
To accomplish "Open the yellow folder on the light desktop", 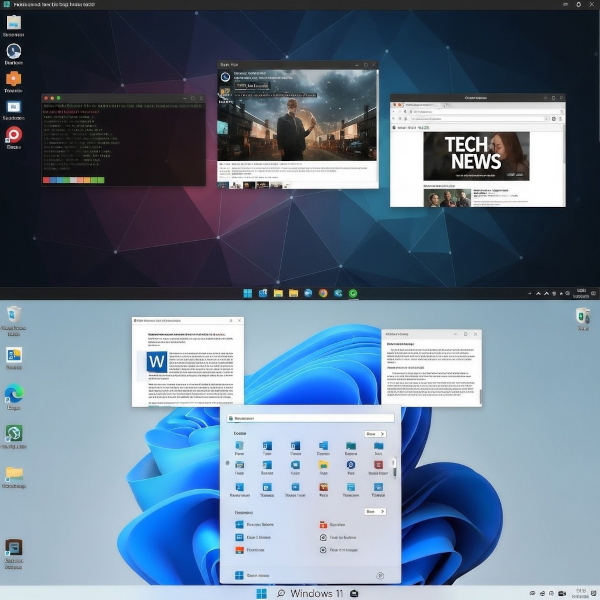I will tap(14, 474).
